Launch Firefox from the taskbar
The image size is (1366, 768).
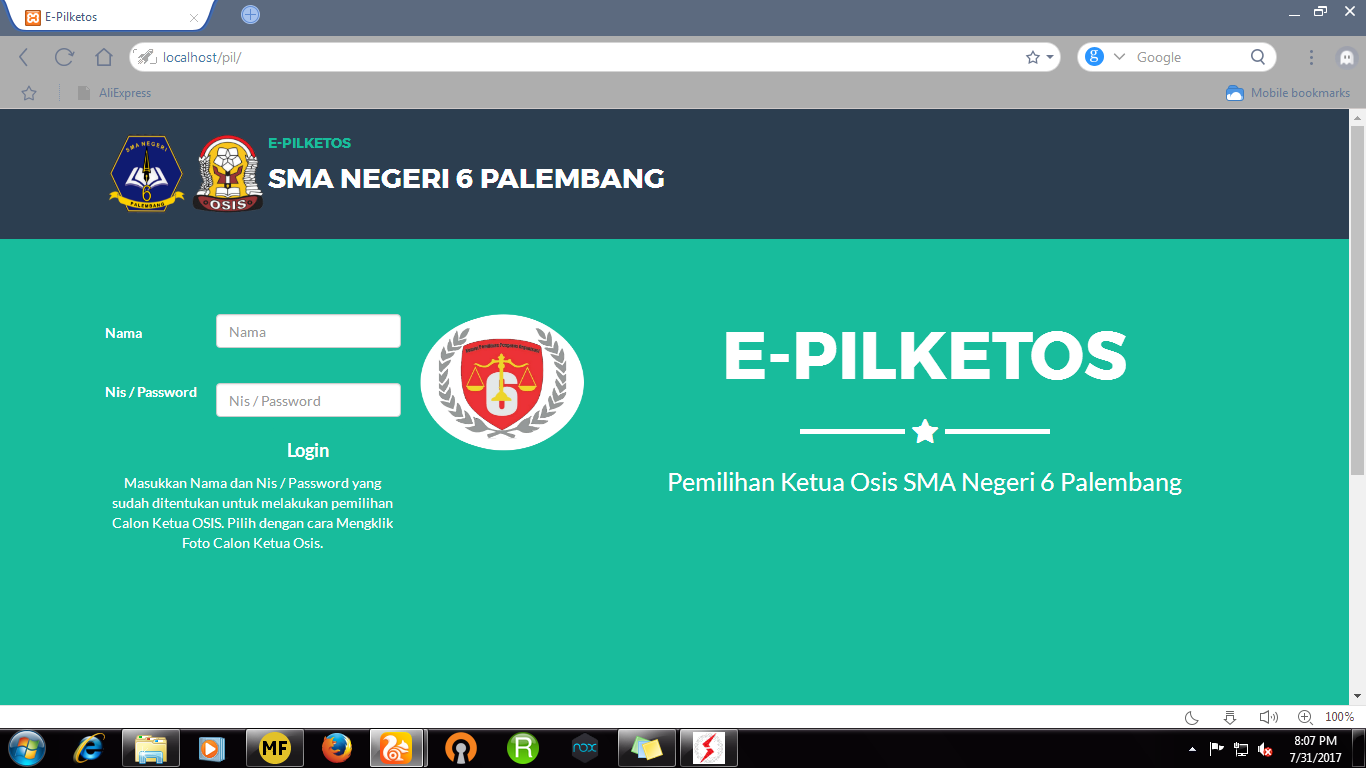click(337, 747)
